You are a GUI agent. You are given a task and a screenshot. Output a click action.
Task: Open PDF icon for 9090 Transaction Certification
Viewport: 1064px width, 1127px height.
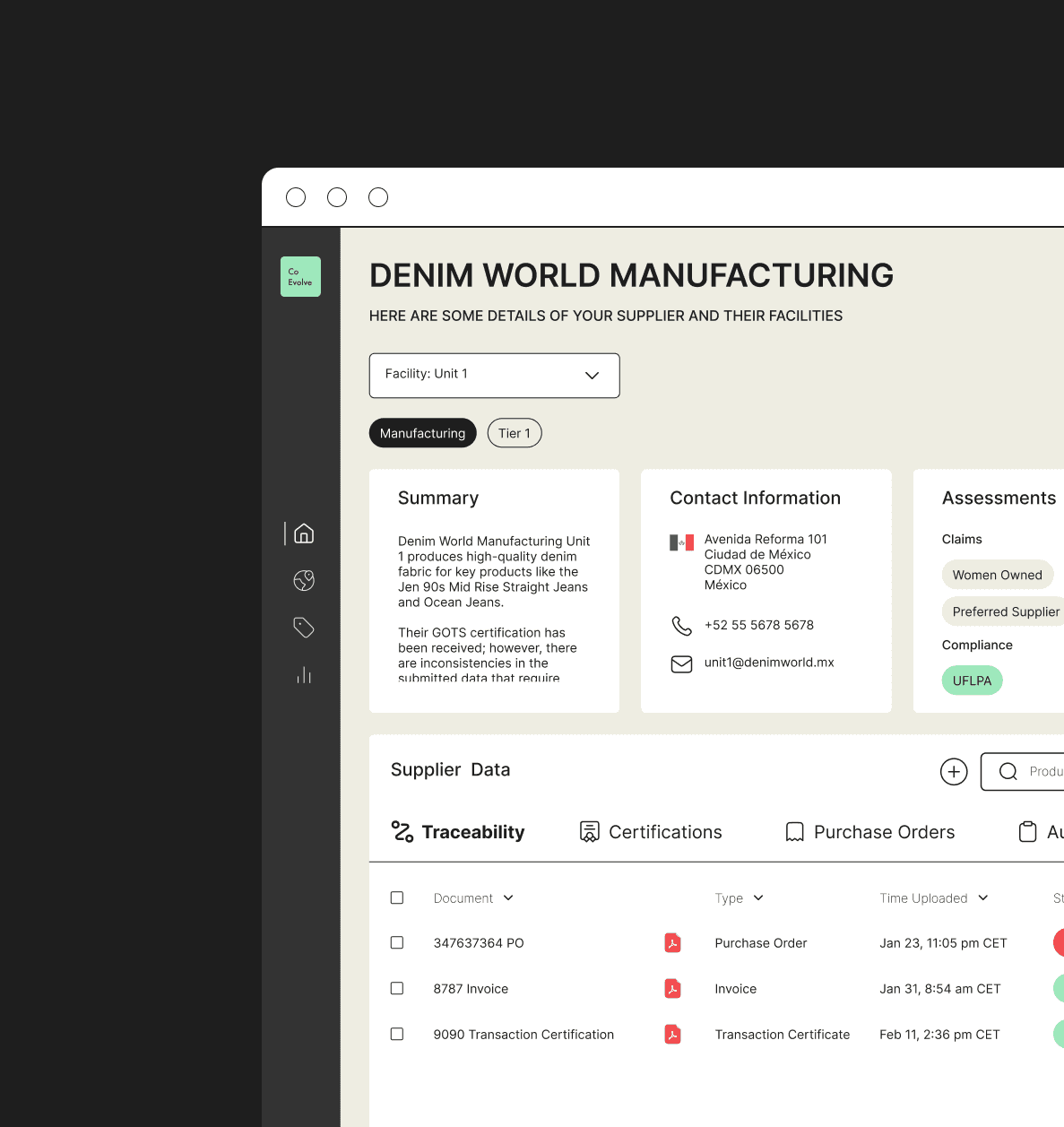coord(672,1035)
